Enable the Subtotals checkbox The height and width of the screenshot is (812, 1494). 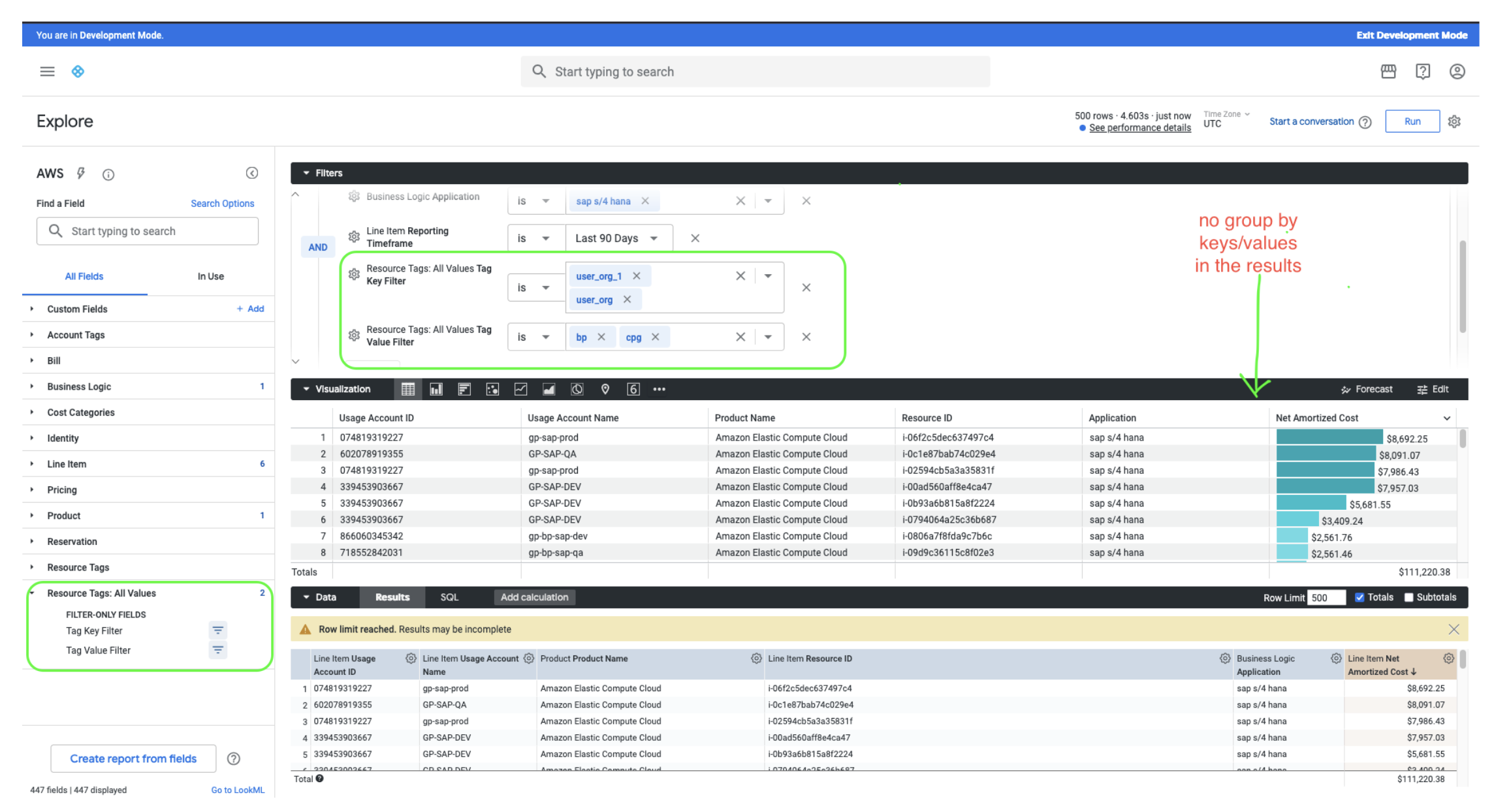pos(1408,597)
